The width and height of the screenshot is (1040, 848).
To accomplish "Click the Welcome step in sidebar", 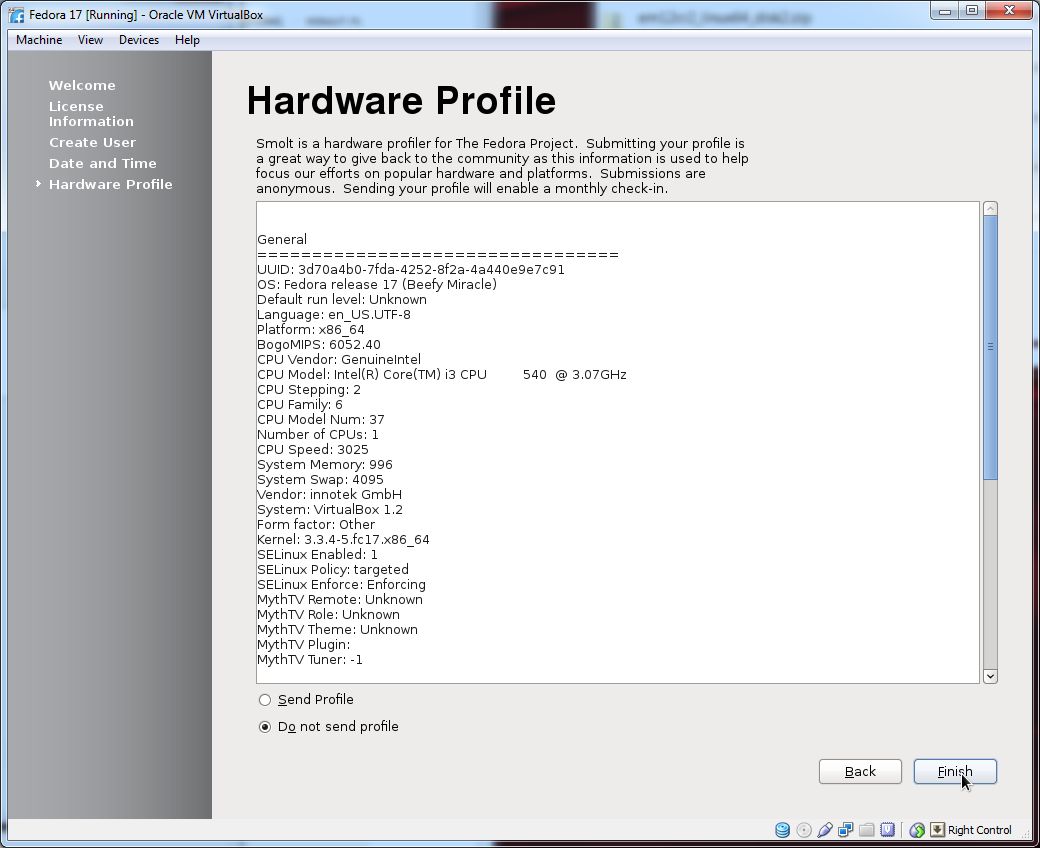I will 82,85.
